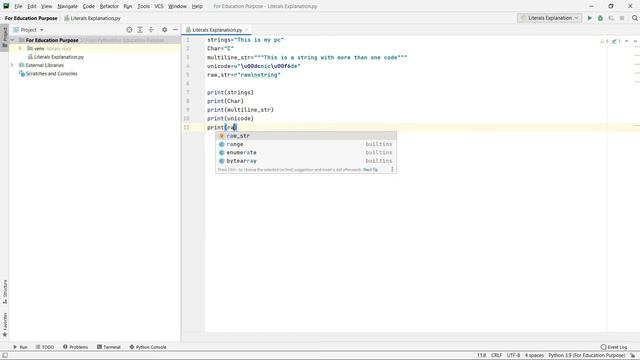Image resolution: width=640 pixels, height=360 pixels.
Task: Open the Code menu
Action: [89, 6]
